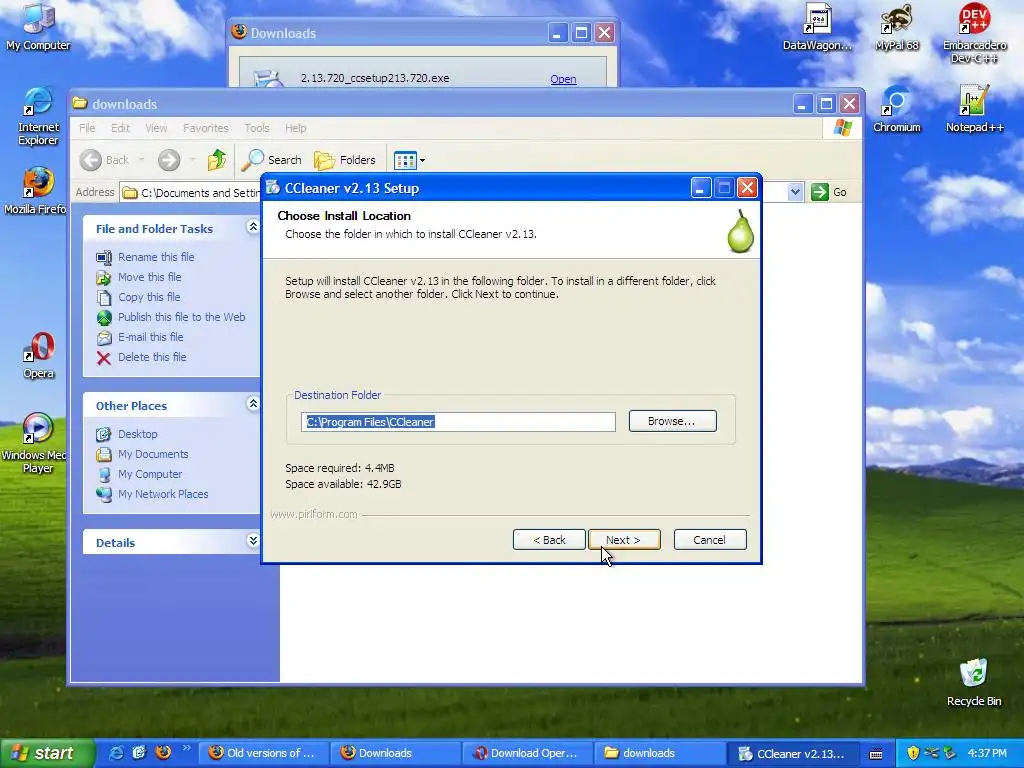Open address bar dropdown arrow

point(795,192)
